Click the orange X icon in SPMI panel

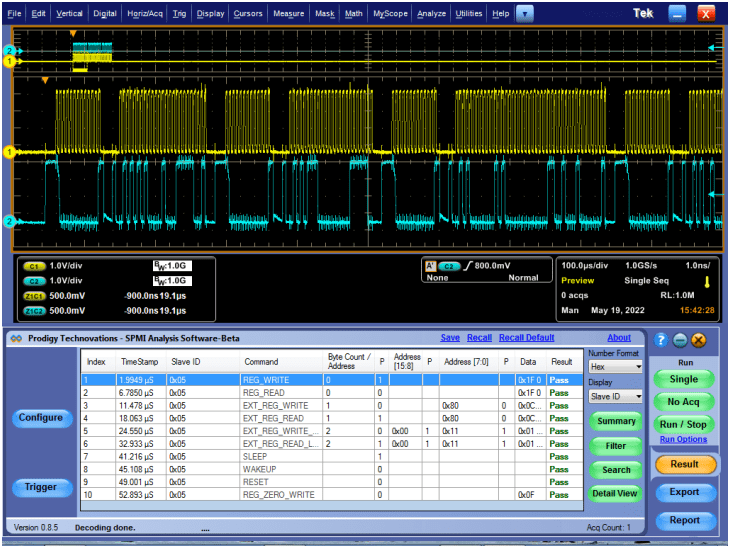[x=699, y=340]
